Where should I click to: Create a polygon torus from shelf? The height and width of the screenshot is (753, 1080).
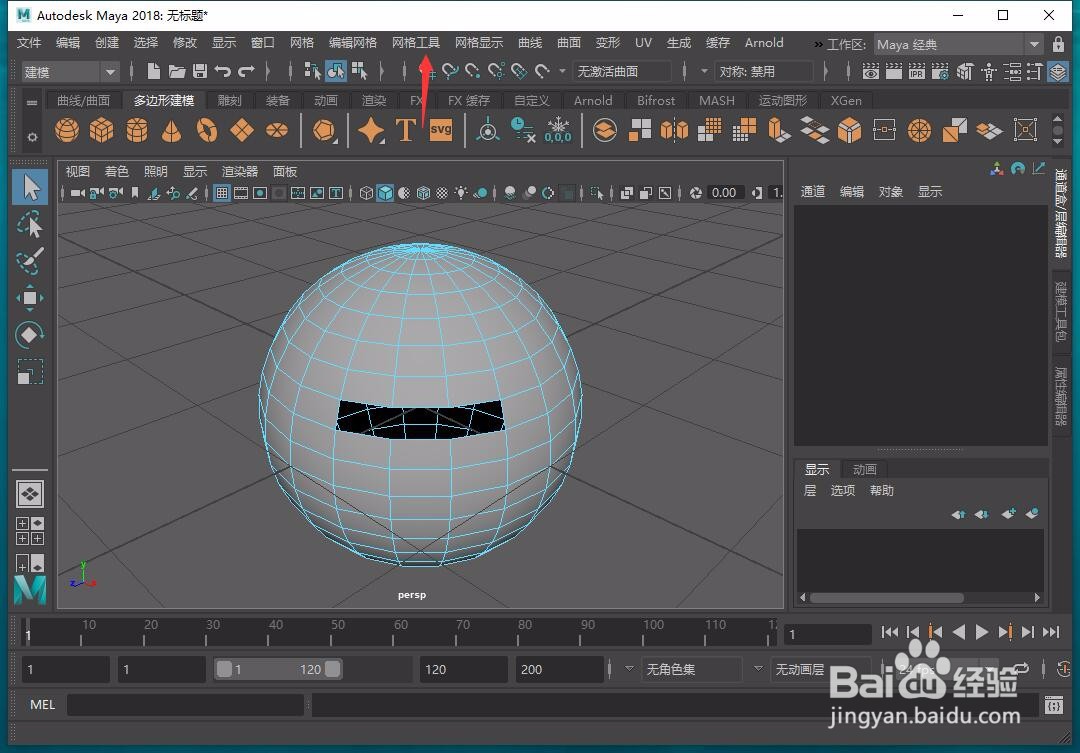pyautogui.click(x=207, y=130)
